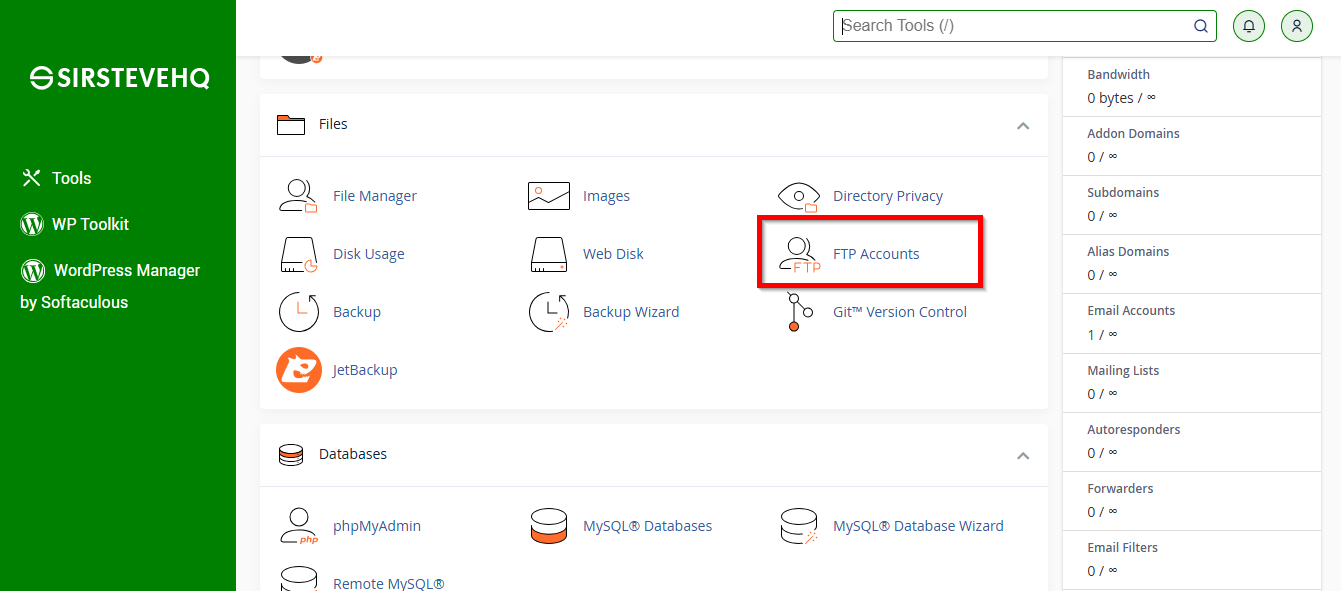Viewport: 1341px width, 591px height.
Task: Click the phpMyAdmin icon
Action: pyautogui.click(x=298, y=526)
